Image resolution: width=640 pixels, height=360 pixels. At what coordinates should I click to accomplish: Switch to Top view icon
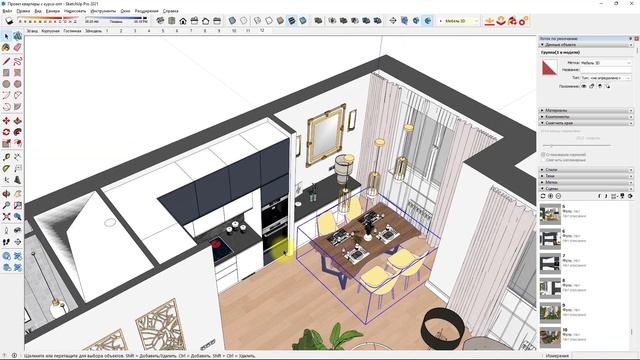[171, 20]
